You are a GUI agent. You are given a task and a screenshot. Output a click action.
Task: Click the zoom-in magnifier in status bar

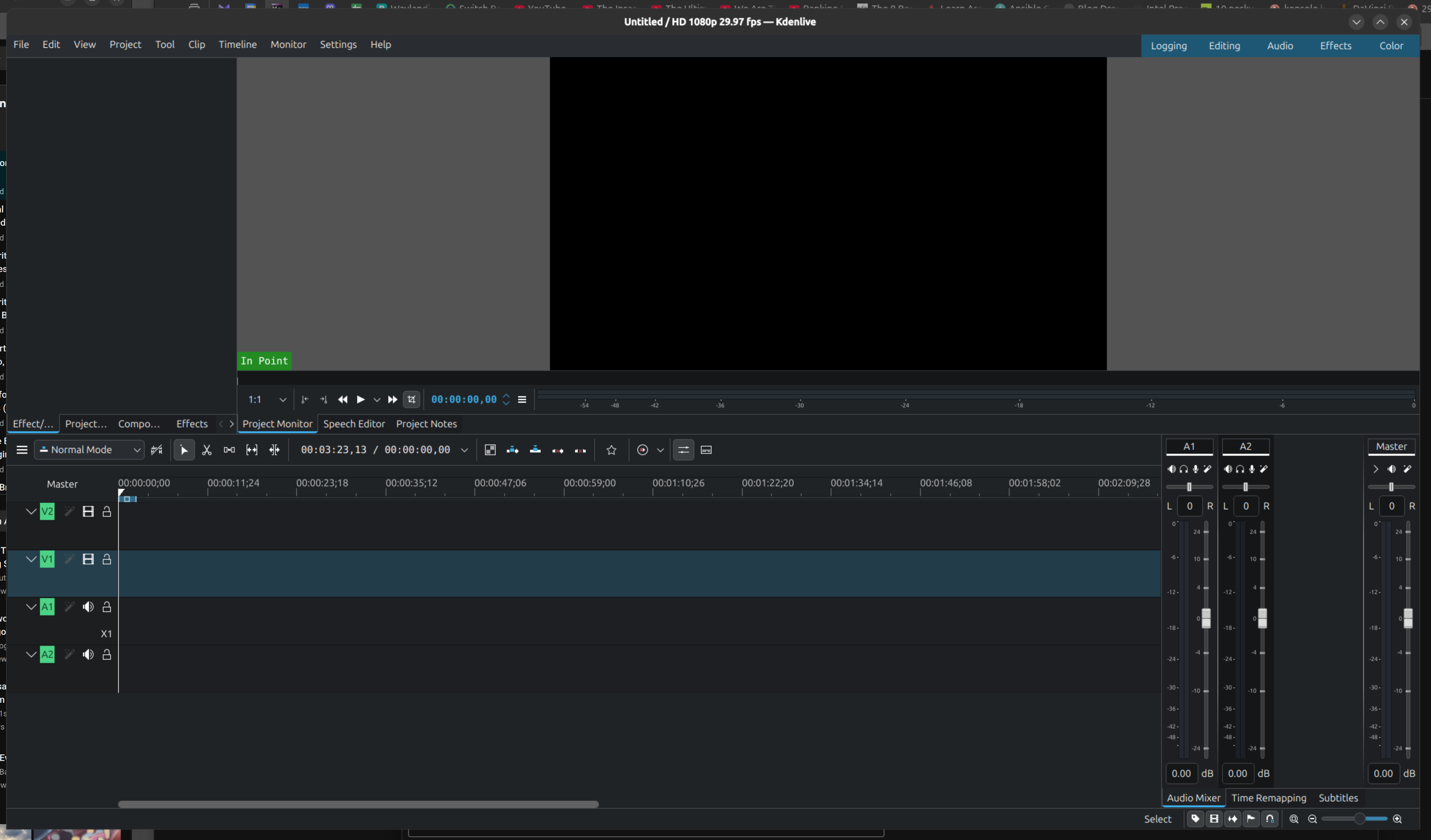tap(1397, 819)
